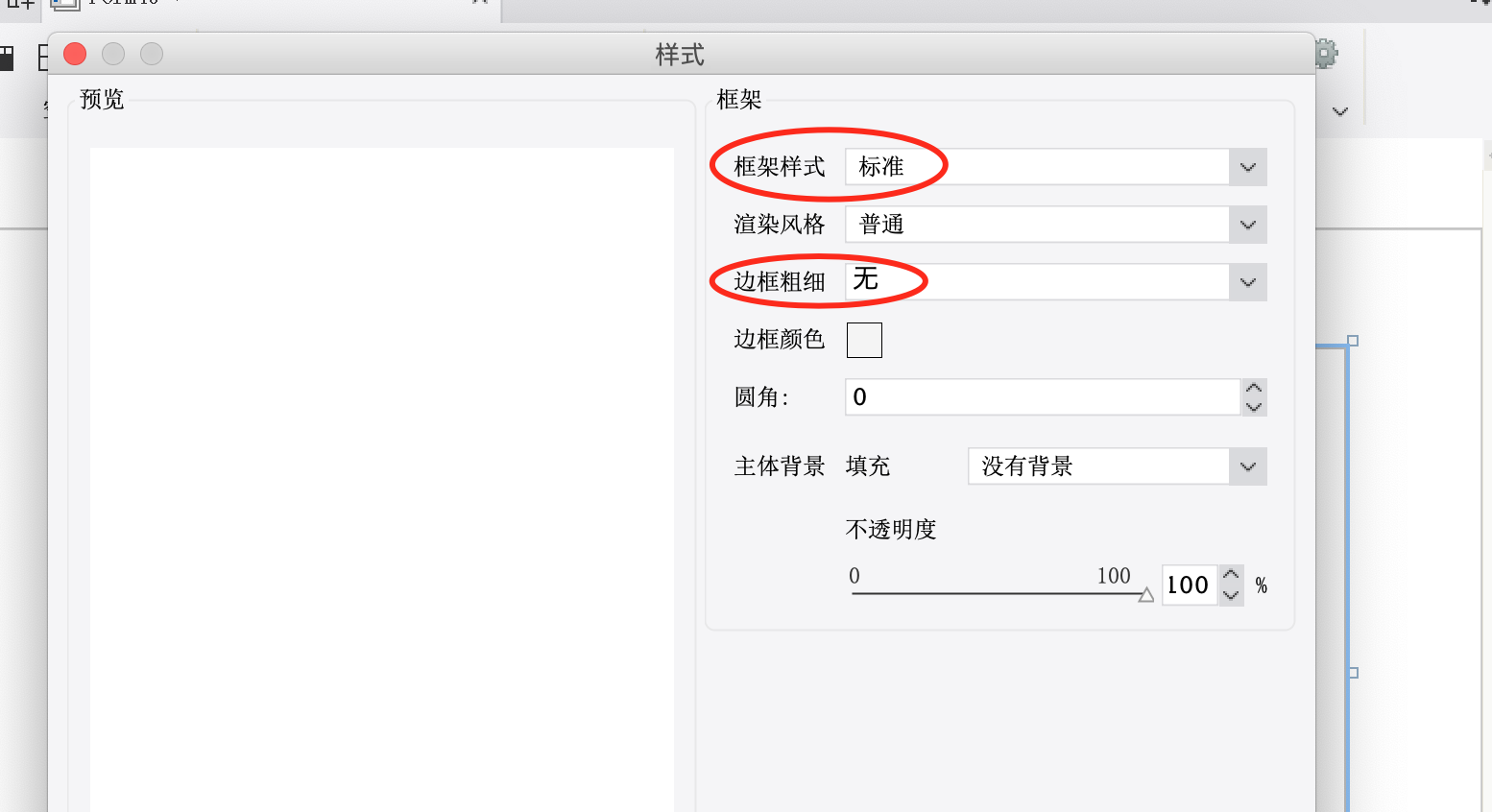Click the 边框颜色 color swatch
This screenshot has width=1492, height=812.
(x=864, y=340)
